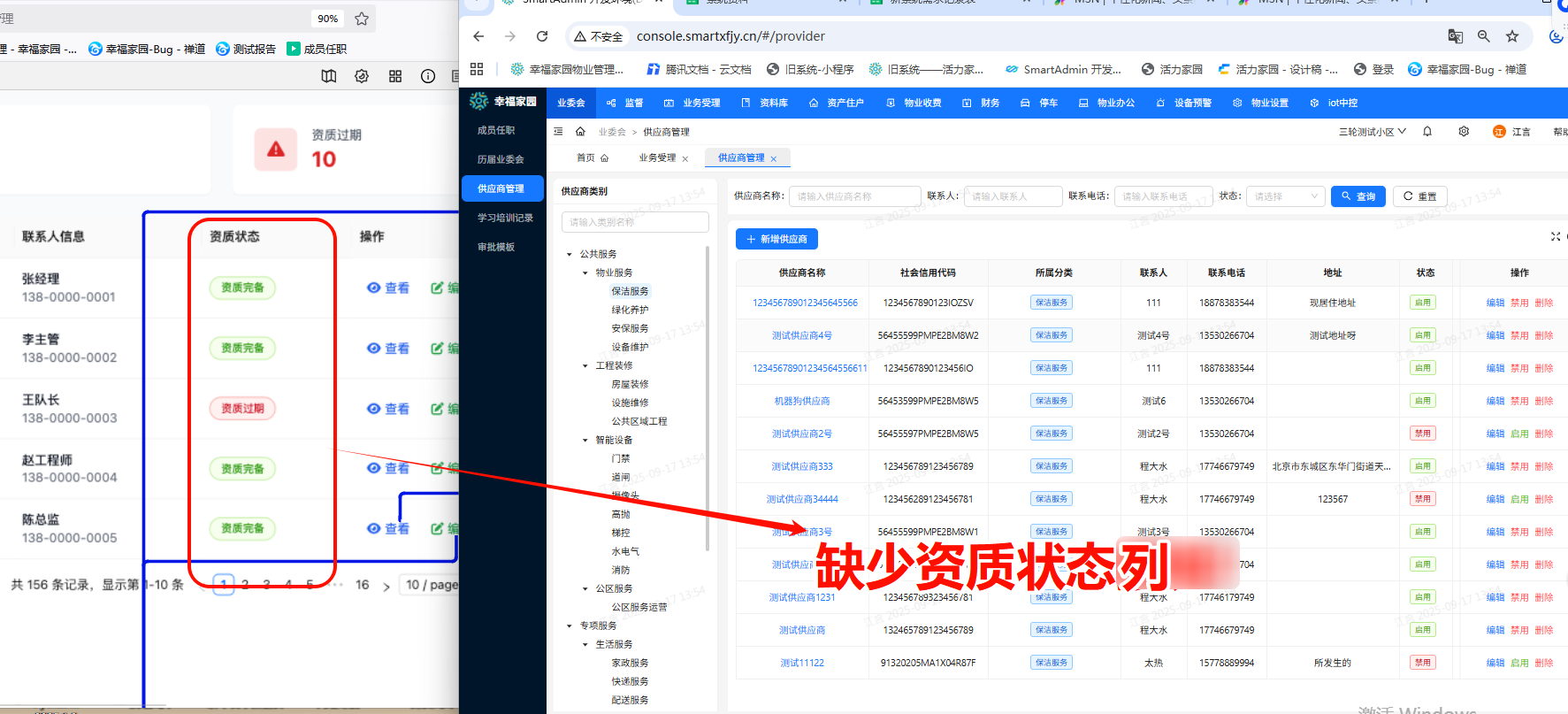This screenshot has height=714, width=1568.
Task: Disable supplier 测试供应商1231 via 禁用
Action: (1519, 597)
